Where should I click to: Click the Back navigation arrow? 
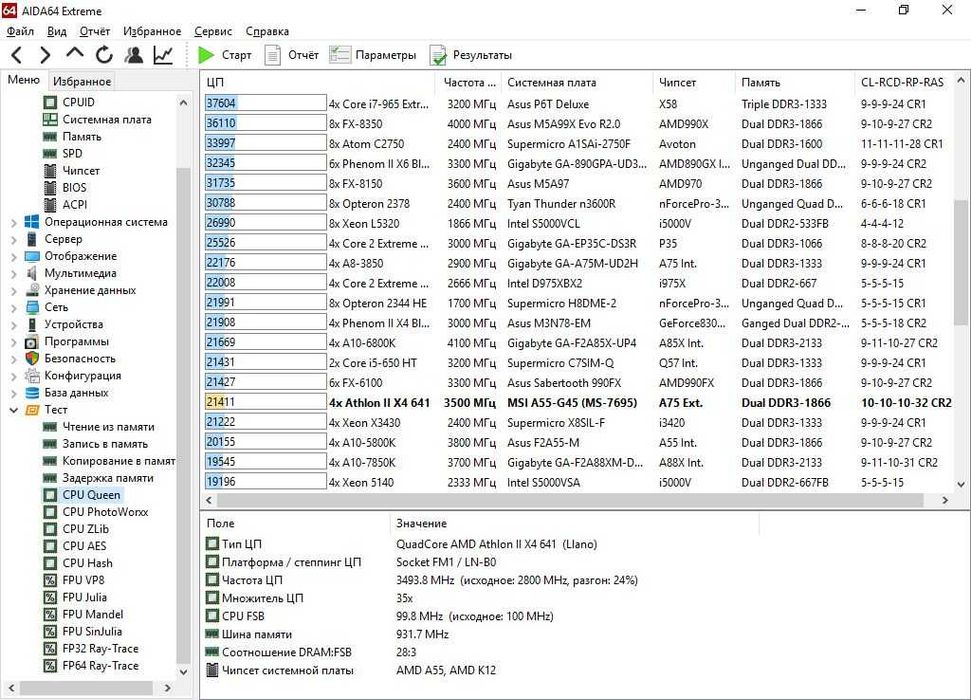pyautogui.click(x=17, y=55)
